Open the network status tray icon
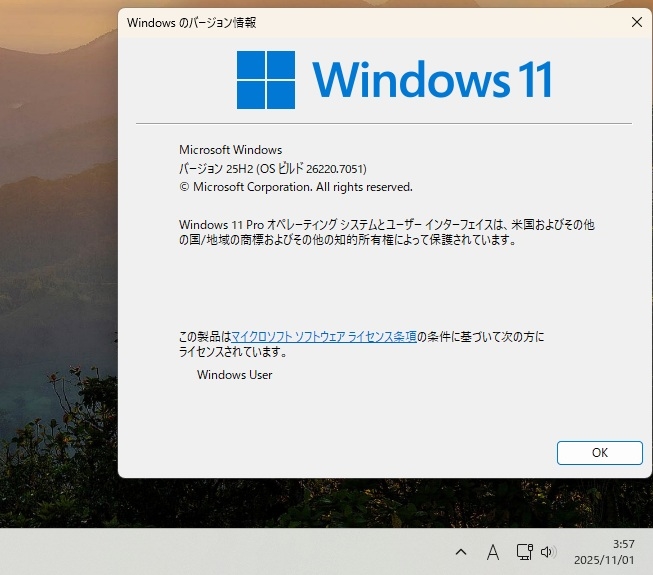Image resolution: width=653 pixels, height=575 pixels. point(525,552)
